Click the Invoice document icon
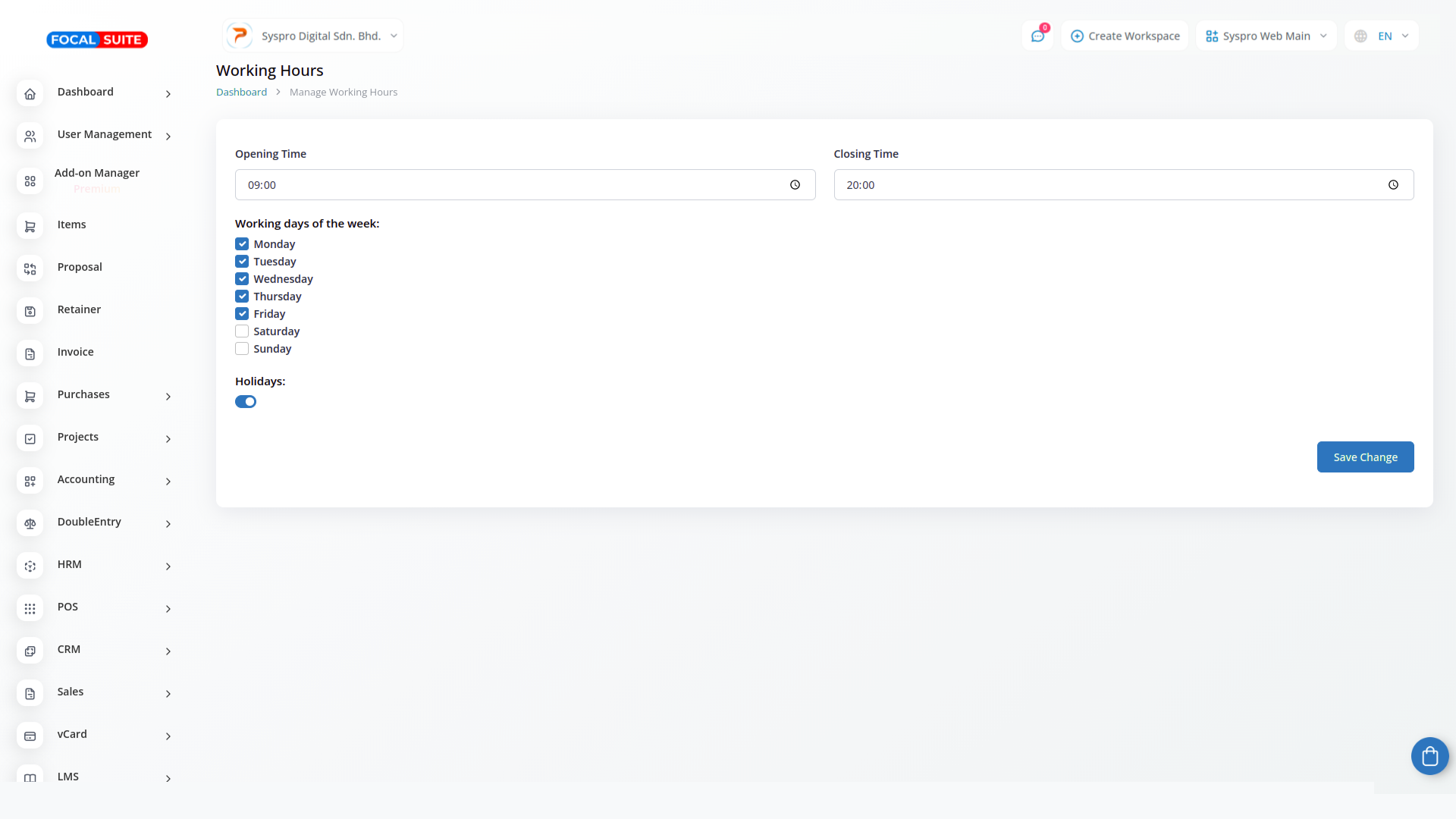 pyautogui.click(x=30, y=353)
